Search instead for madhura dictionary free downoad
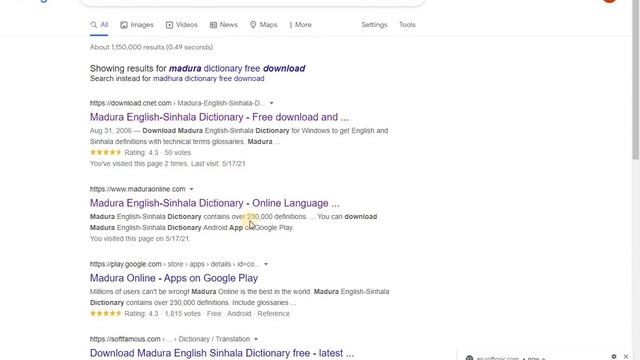 (x=209, y=79)
